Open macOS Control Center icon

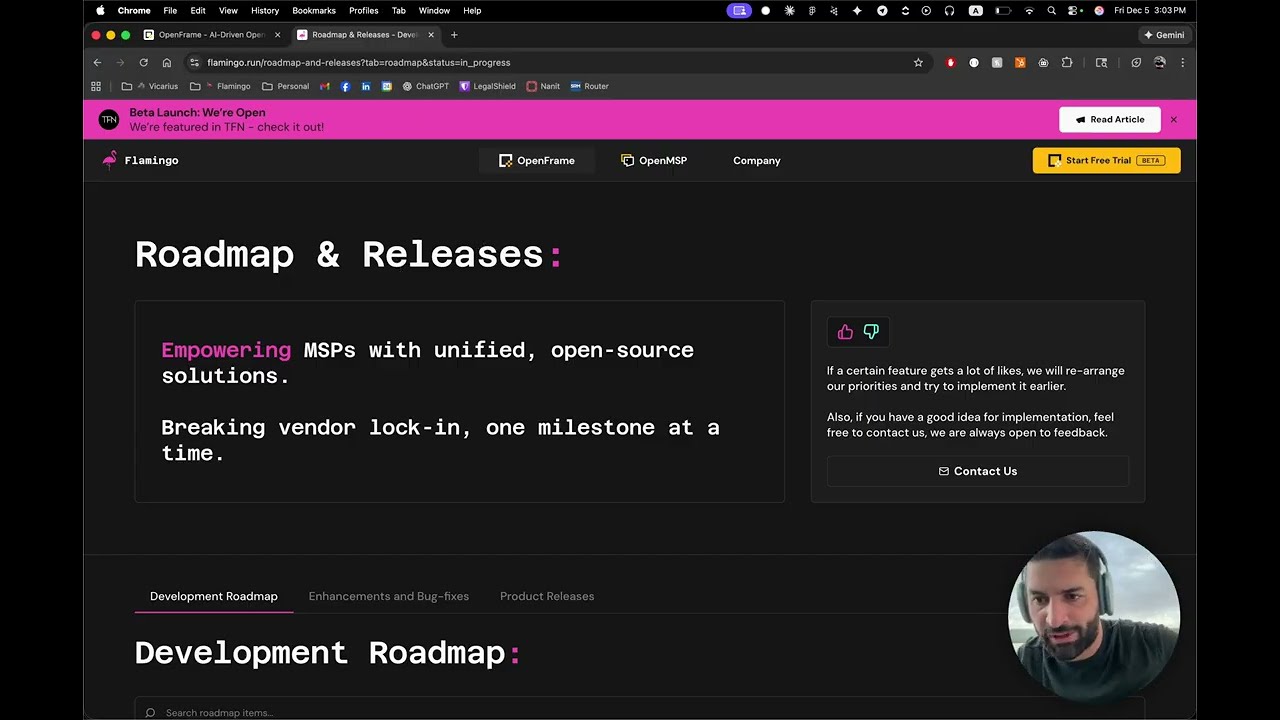pyautogui.click(x=1074, y=10)
